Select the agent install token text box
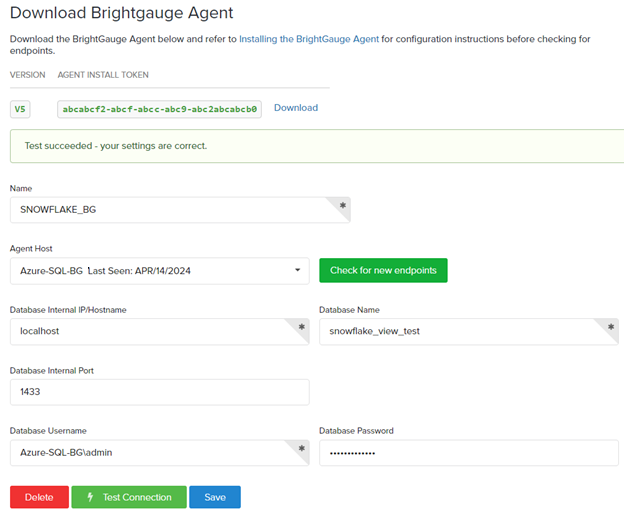This screenshot has height=525, width=624. tap(159, 109)
